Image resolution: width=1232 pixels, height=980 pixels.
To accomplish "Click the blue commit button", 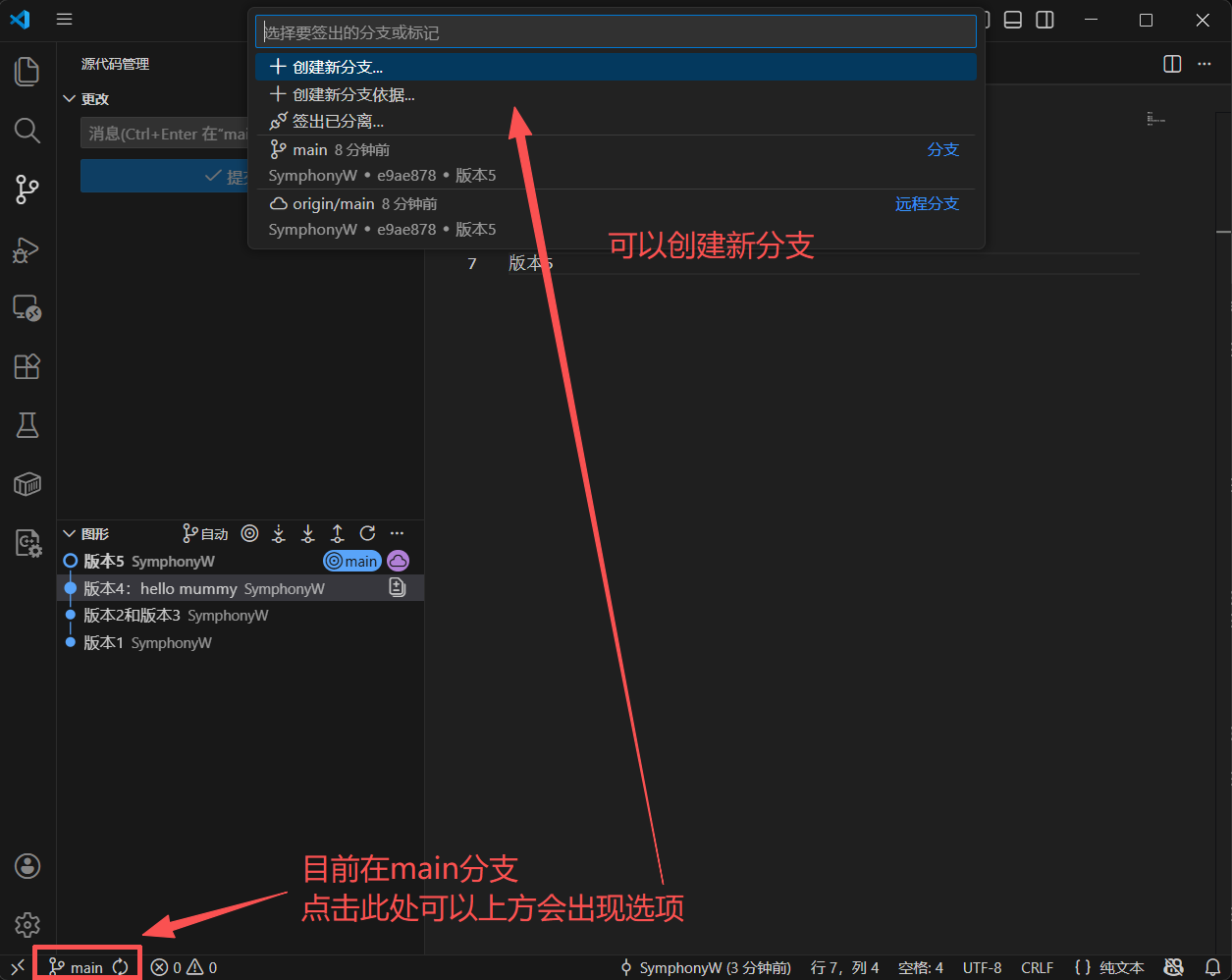I will tap(165, 176).
